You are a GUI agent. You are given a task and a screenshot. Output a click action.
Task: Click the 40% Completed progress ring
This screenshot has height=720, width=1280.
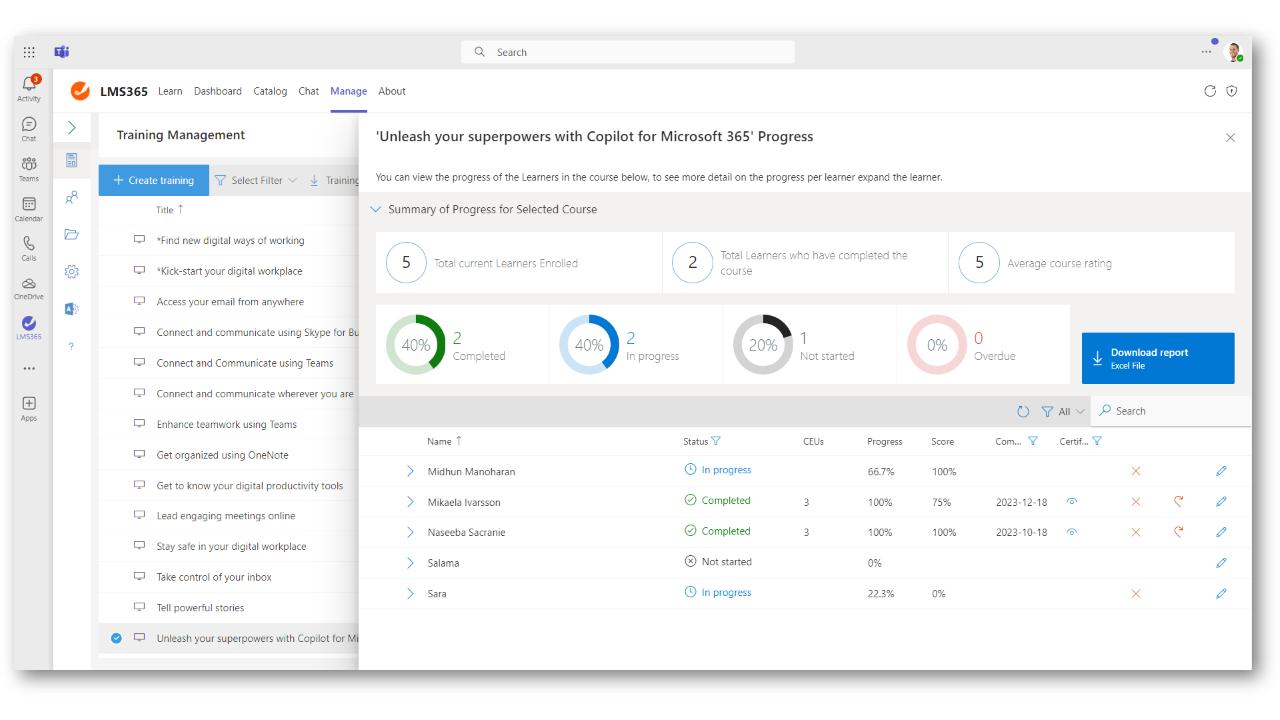click(x=416, y=344)
